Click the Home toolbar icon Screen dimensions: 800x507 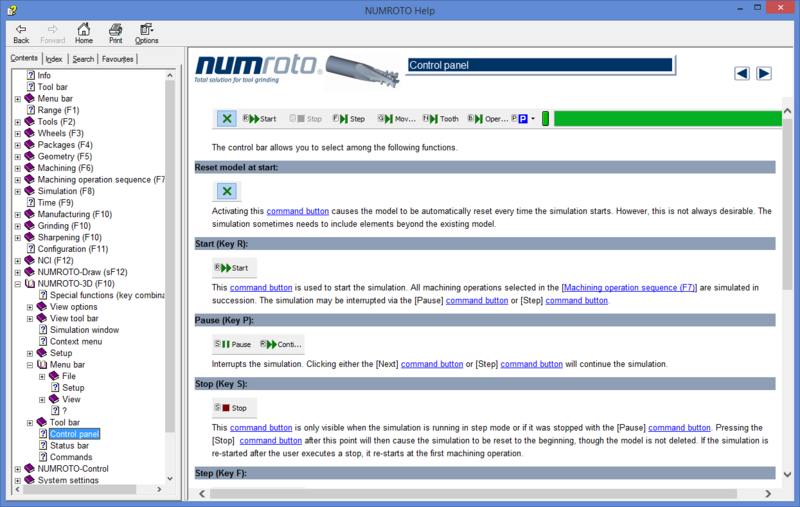[x=84, y=33]
